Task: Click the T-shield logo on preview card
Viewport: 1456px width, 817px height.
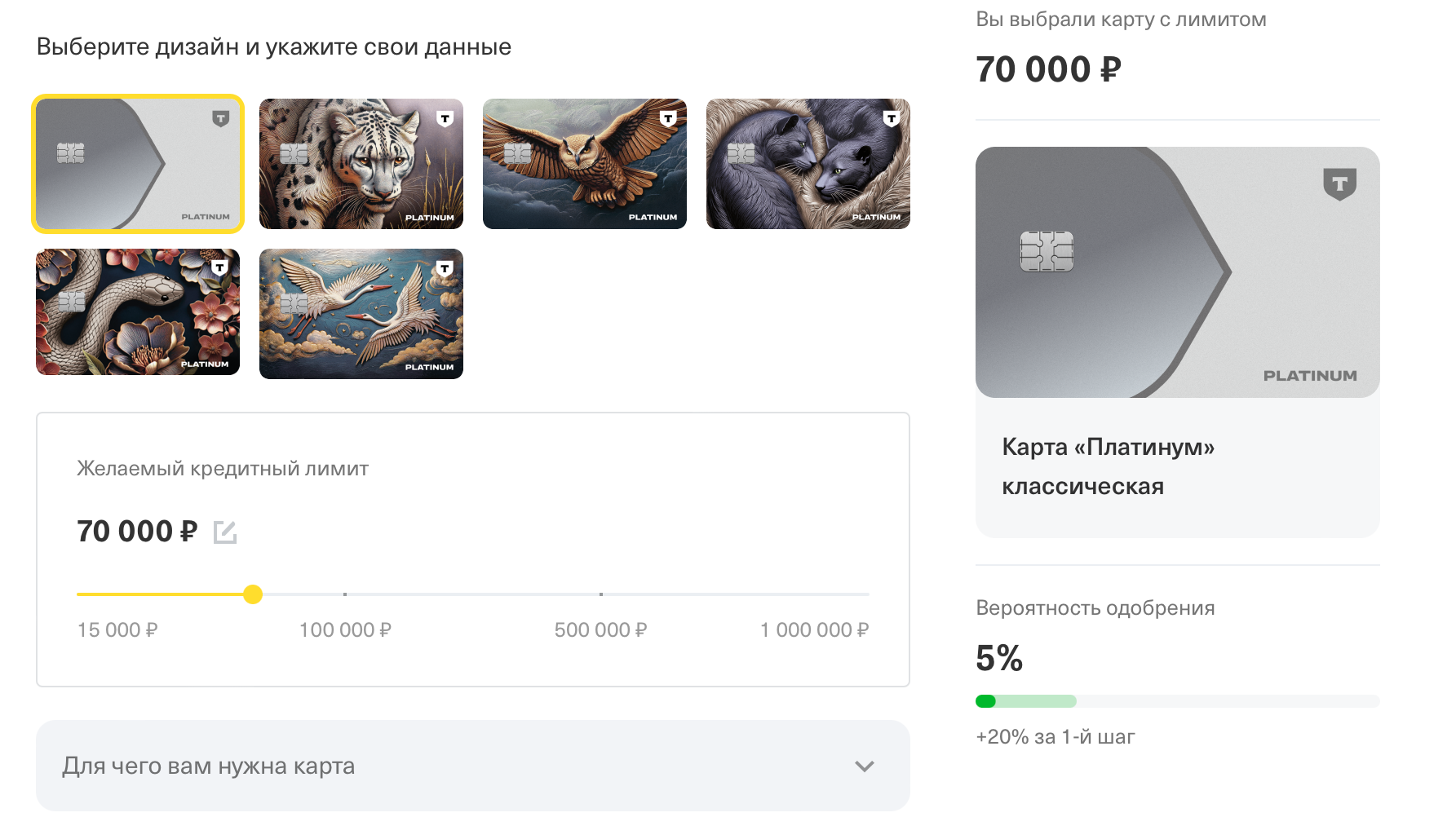Action: (1339, 184)
